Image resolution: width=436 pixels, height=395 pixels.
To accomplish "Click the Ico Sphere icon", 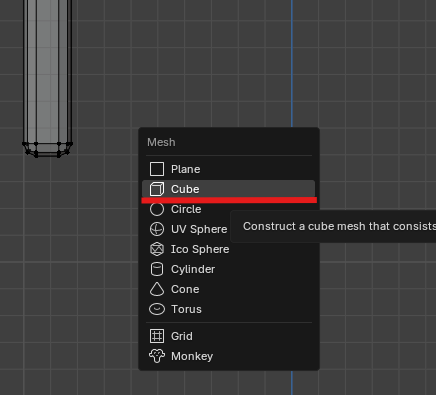I will (157, 249).
